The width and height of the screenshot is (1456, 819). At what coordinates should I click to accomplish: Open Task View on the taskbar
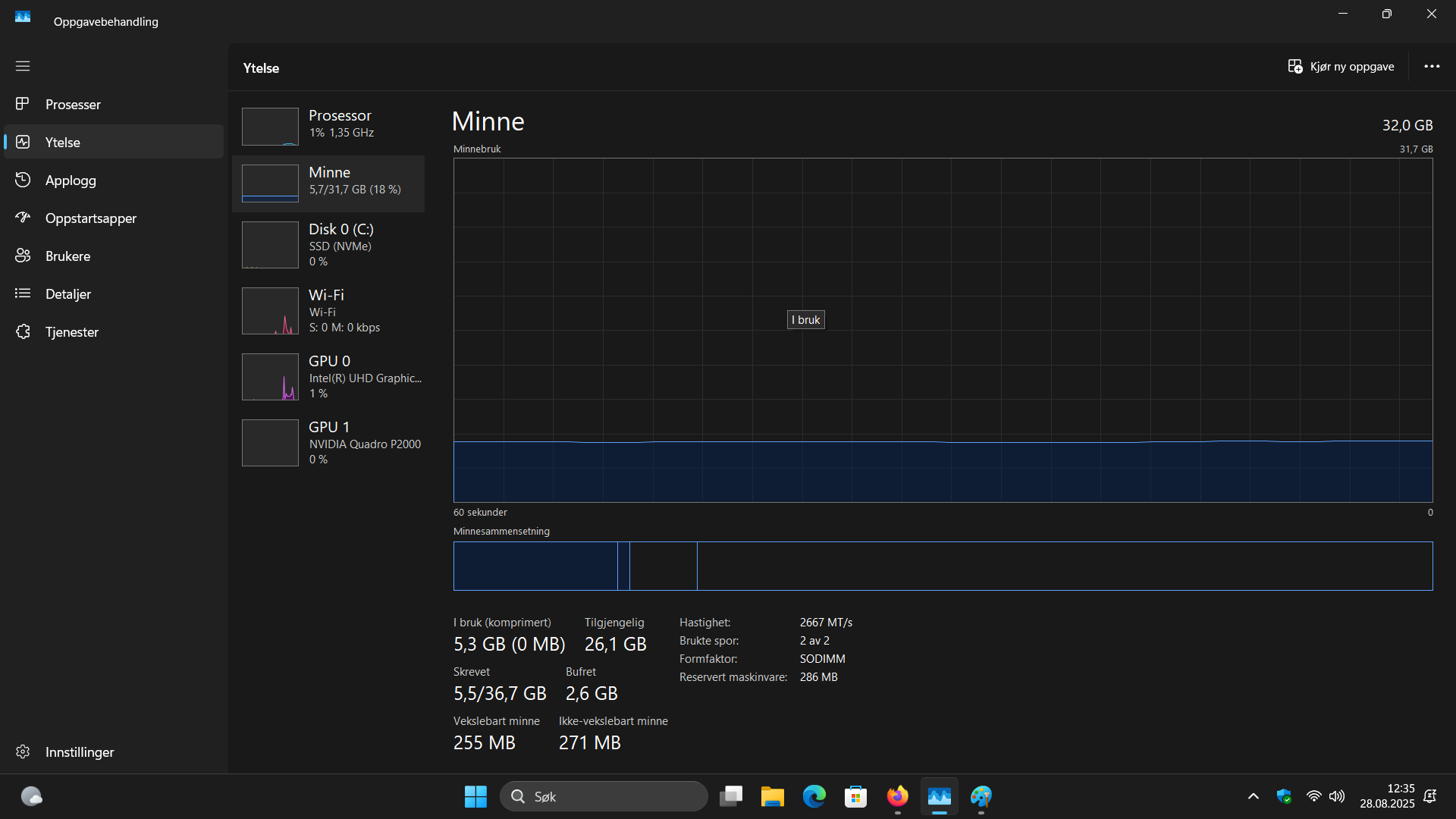(x=731, y=796)
